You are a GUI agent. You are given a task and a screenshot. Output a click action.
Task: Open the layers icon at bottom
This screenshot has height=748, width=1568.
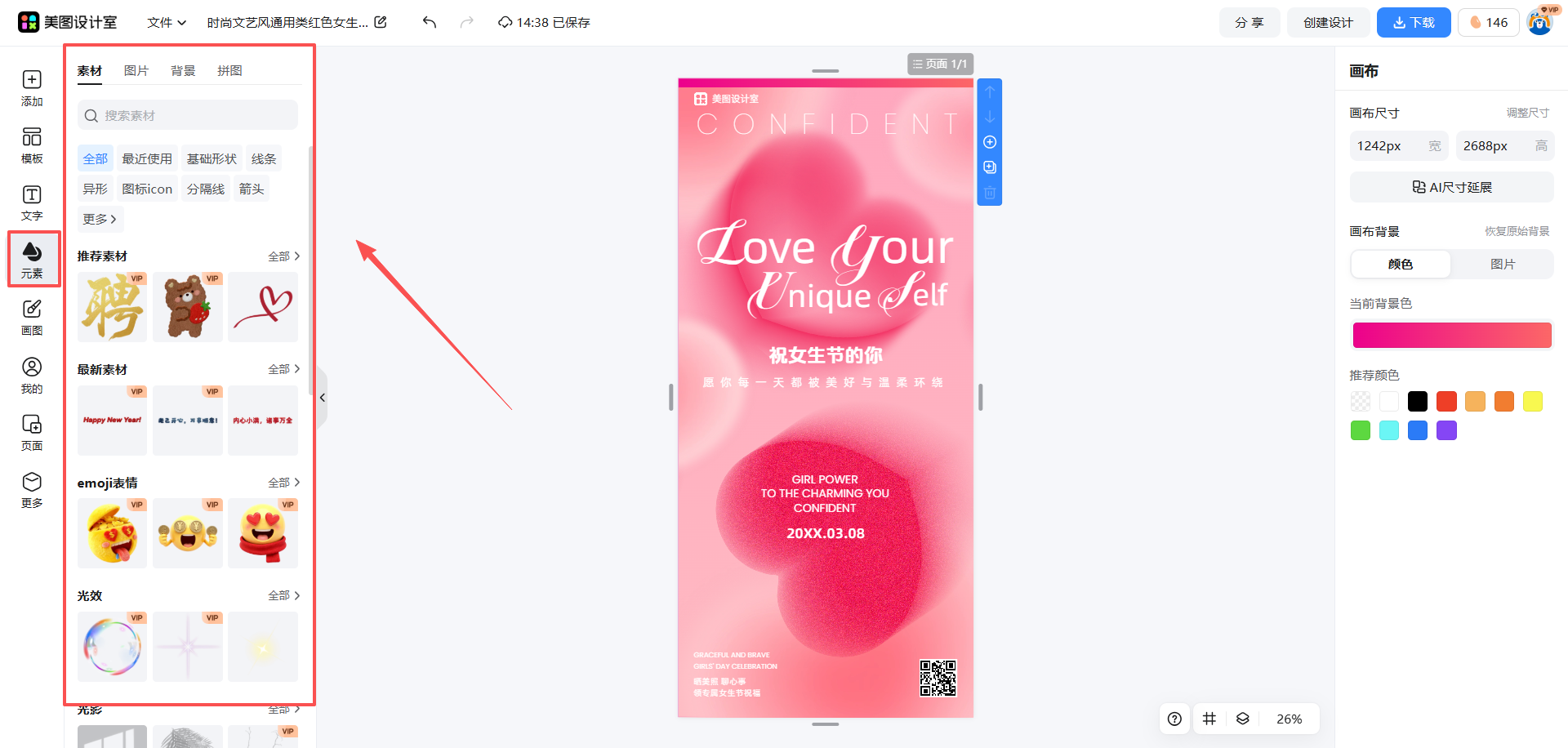click(x=1242, y=719)
